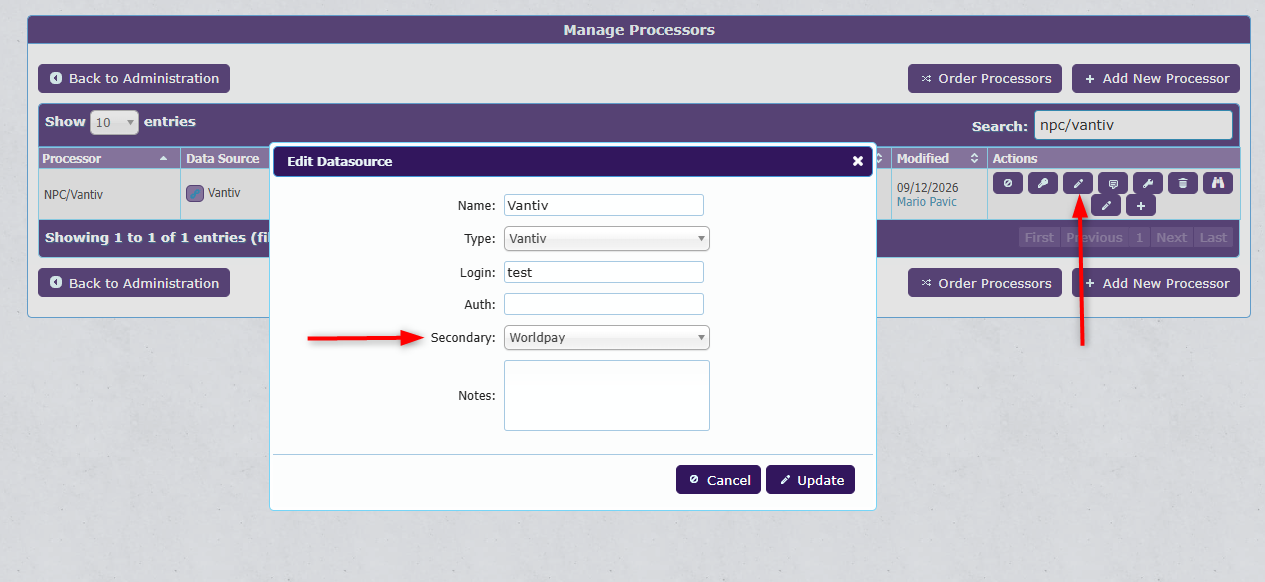Click the Name input field

click(604, 205)
